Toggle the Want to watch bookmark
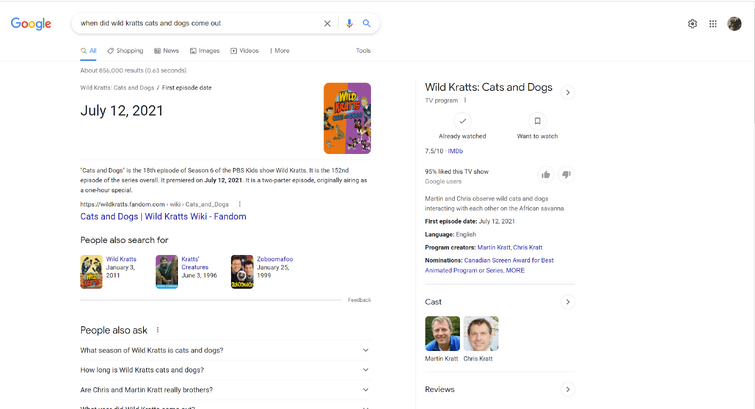The height and width of the screenshot is (409, 755). 537,121
